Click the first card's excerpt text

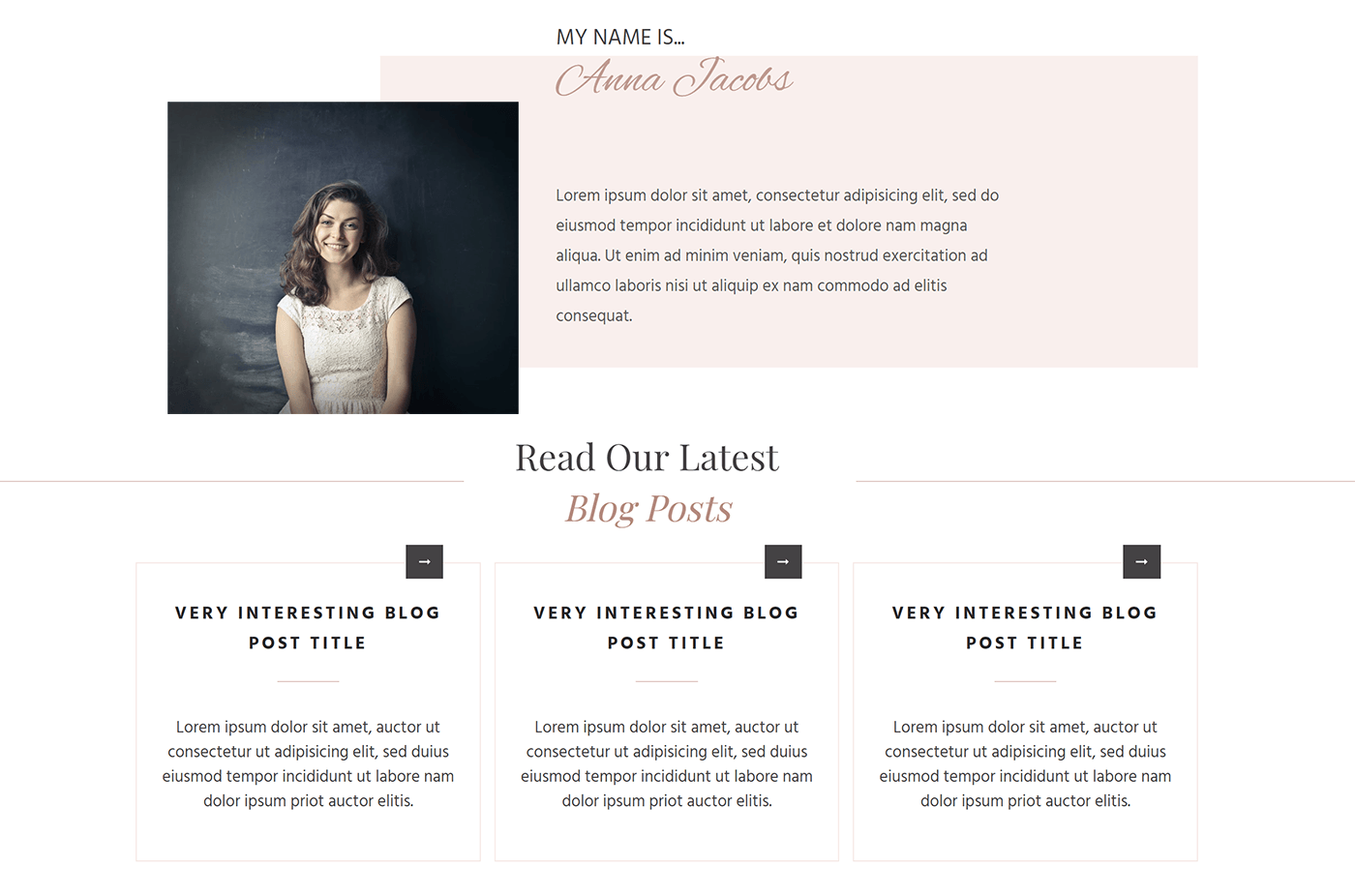pos(308,763)
